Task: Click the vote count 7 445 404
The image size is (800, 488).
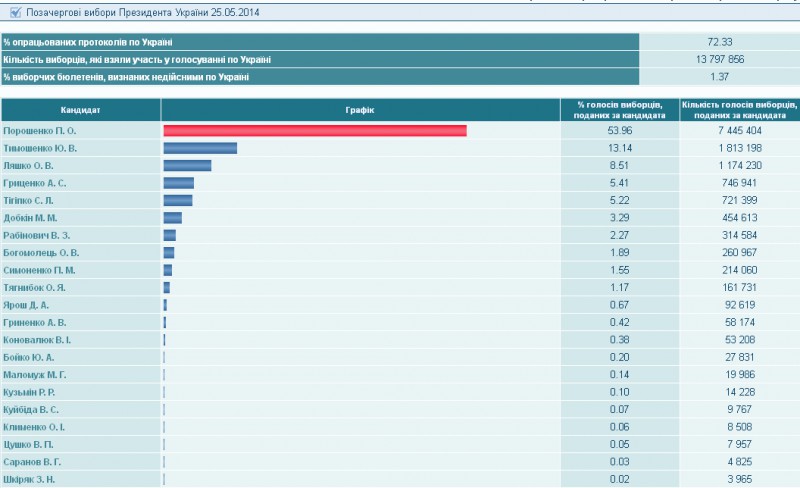Action: (x=739, y=131)
